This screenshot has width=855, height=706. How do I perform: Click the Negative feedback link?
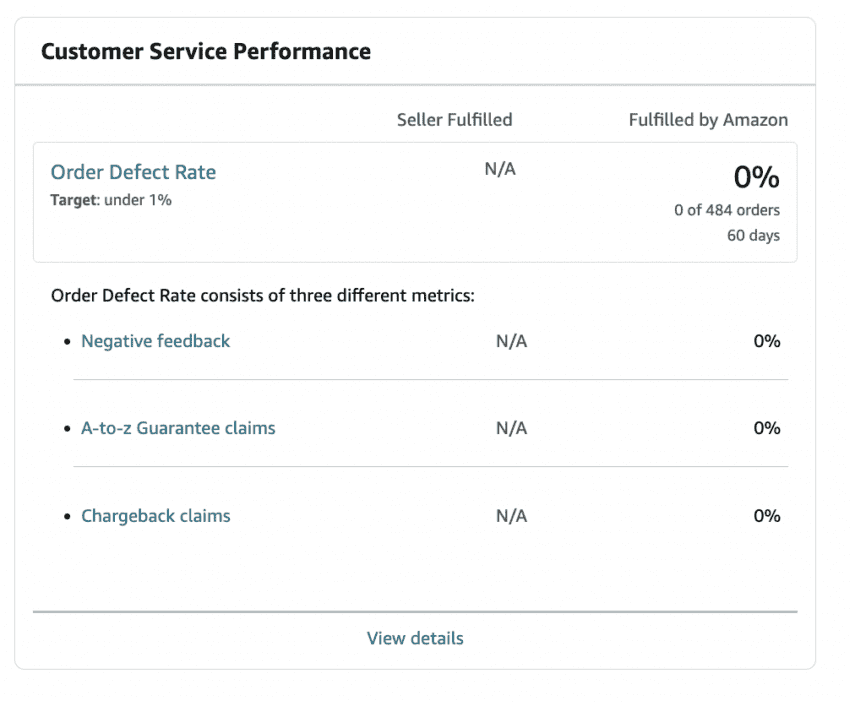click(155, 341)
